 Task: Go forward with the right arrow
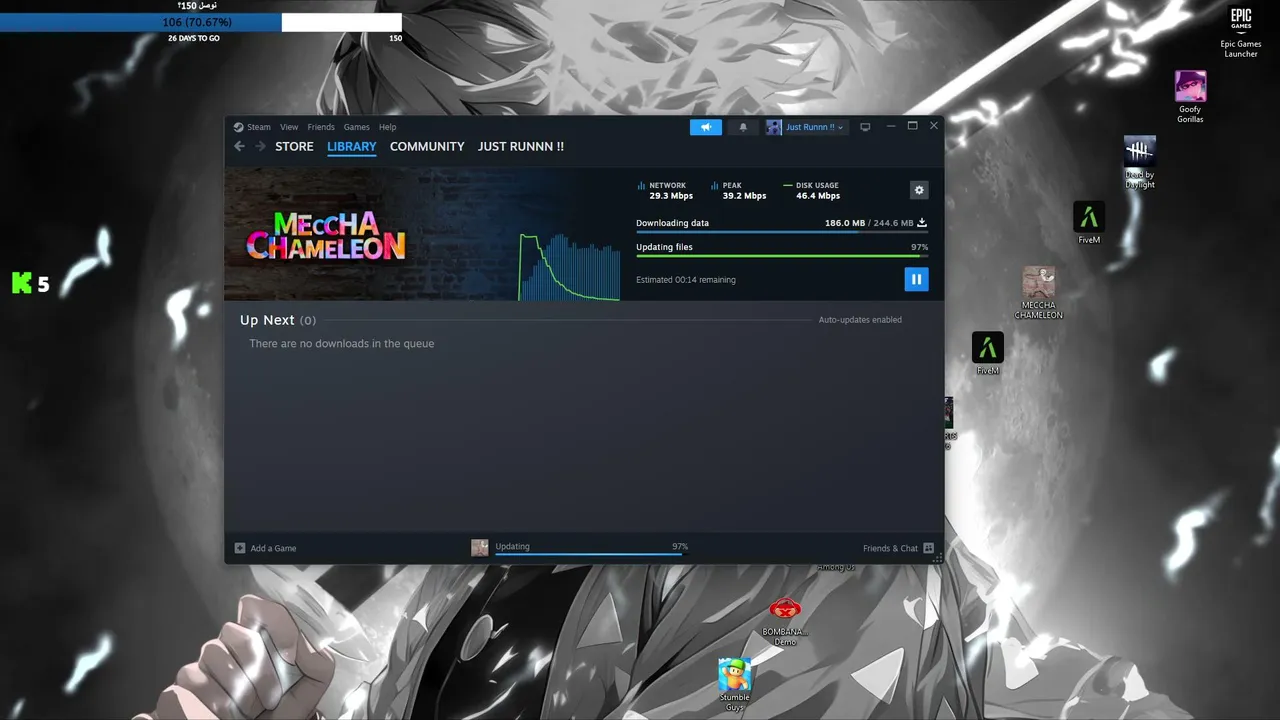260,146
